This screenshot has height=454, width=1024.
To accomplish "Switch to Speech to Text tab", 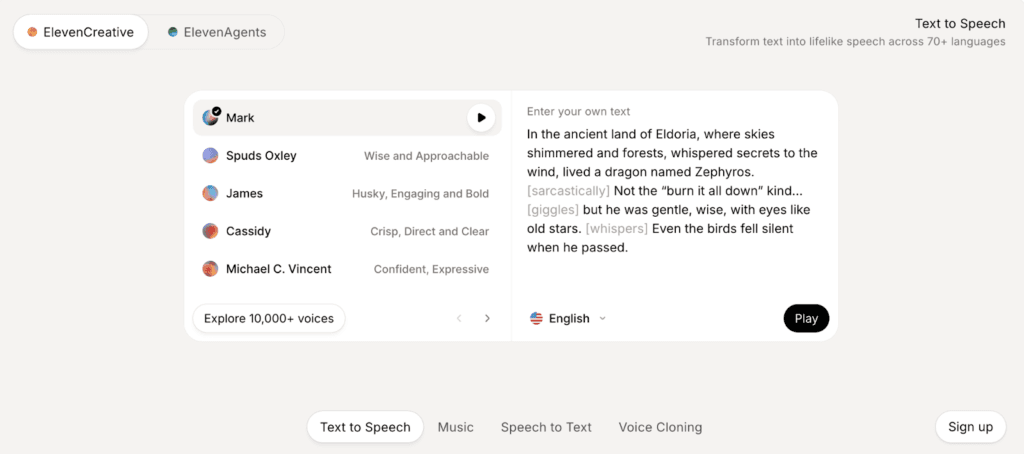I will 546,427.
